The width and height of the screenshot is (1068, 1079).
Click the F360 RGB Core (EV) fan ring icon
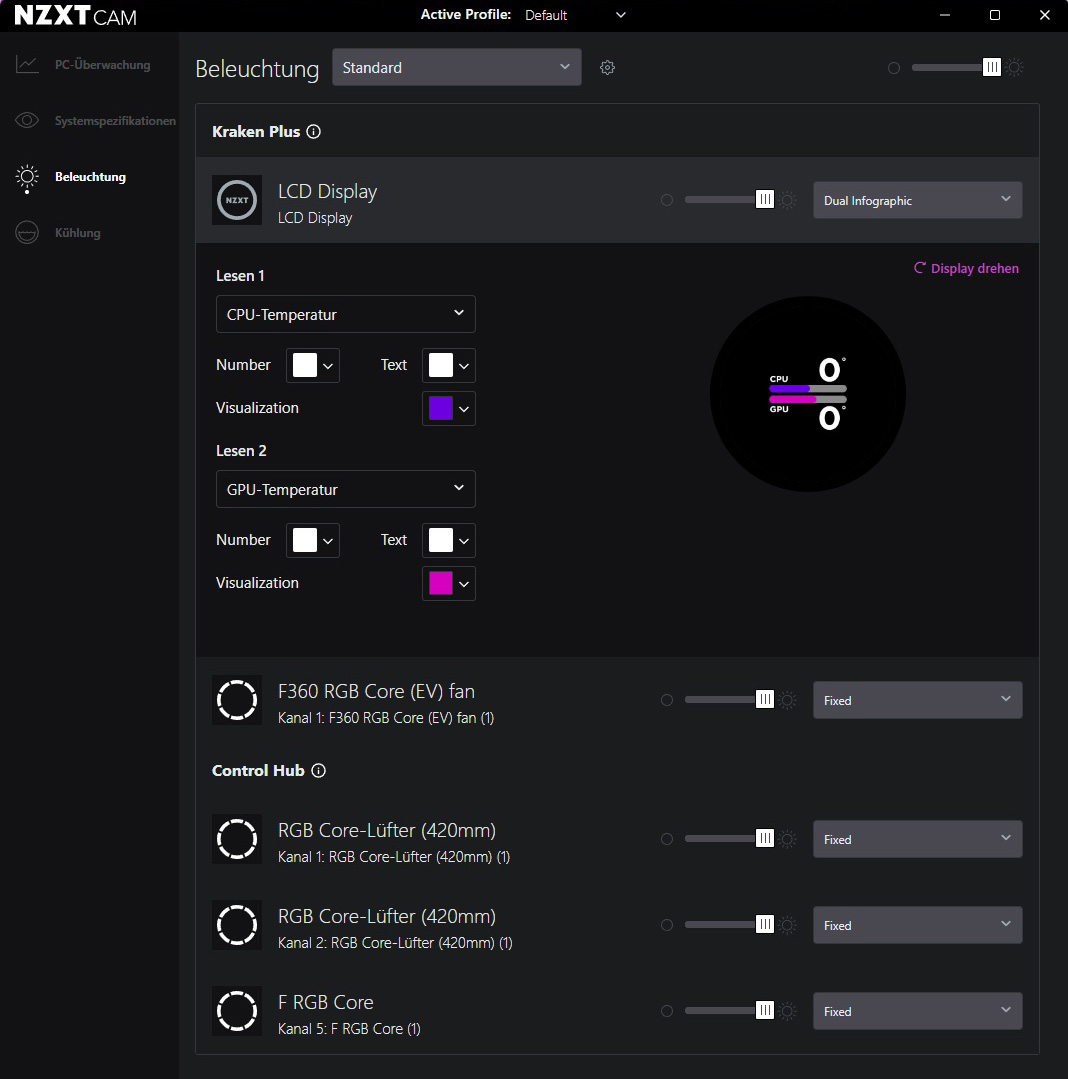237,700
